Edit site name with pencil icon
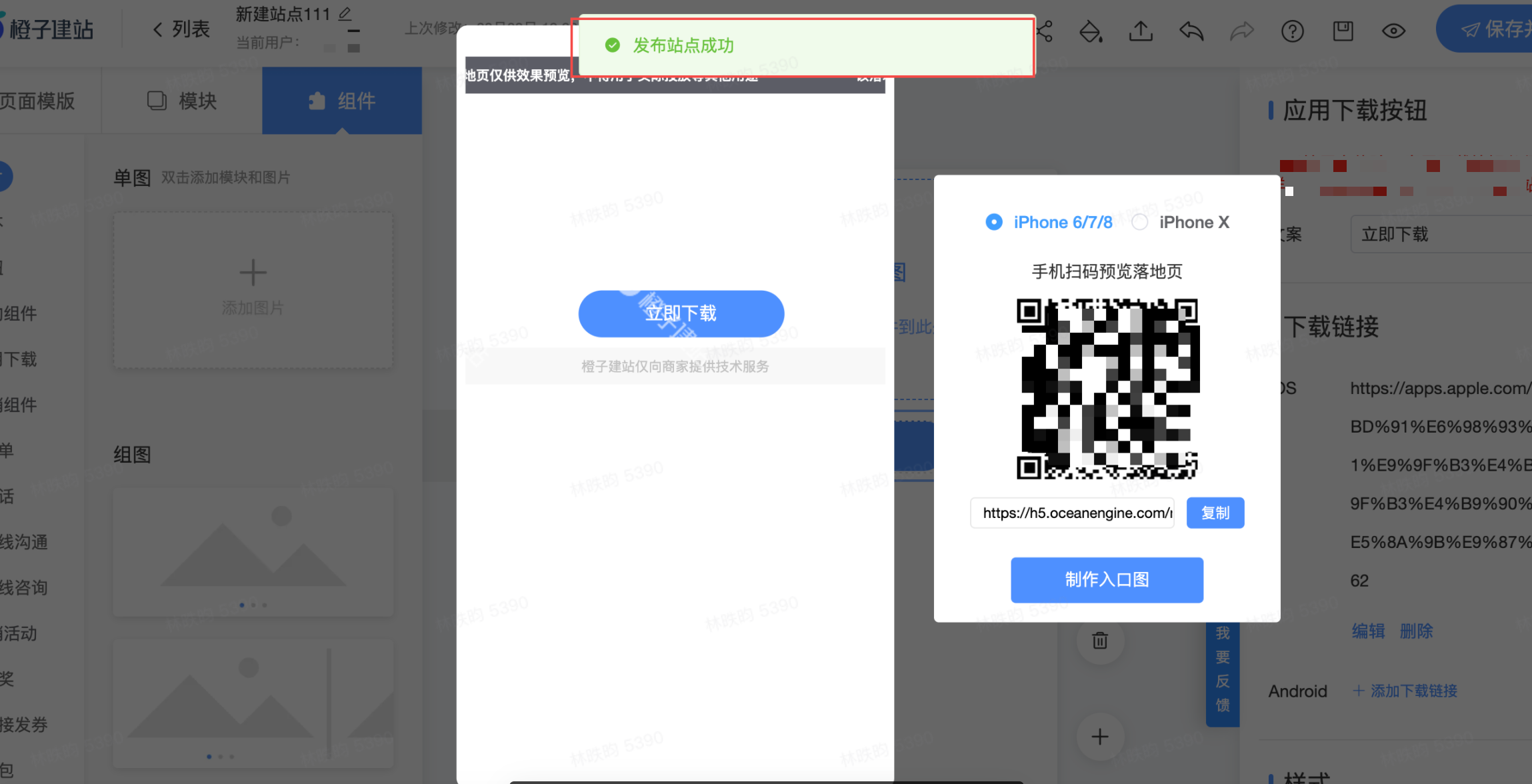1532x784 pixels. tap(345, 13)
